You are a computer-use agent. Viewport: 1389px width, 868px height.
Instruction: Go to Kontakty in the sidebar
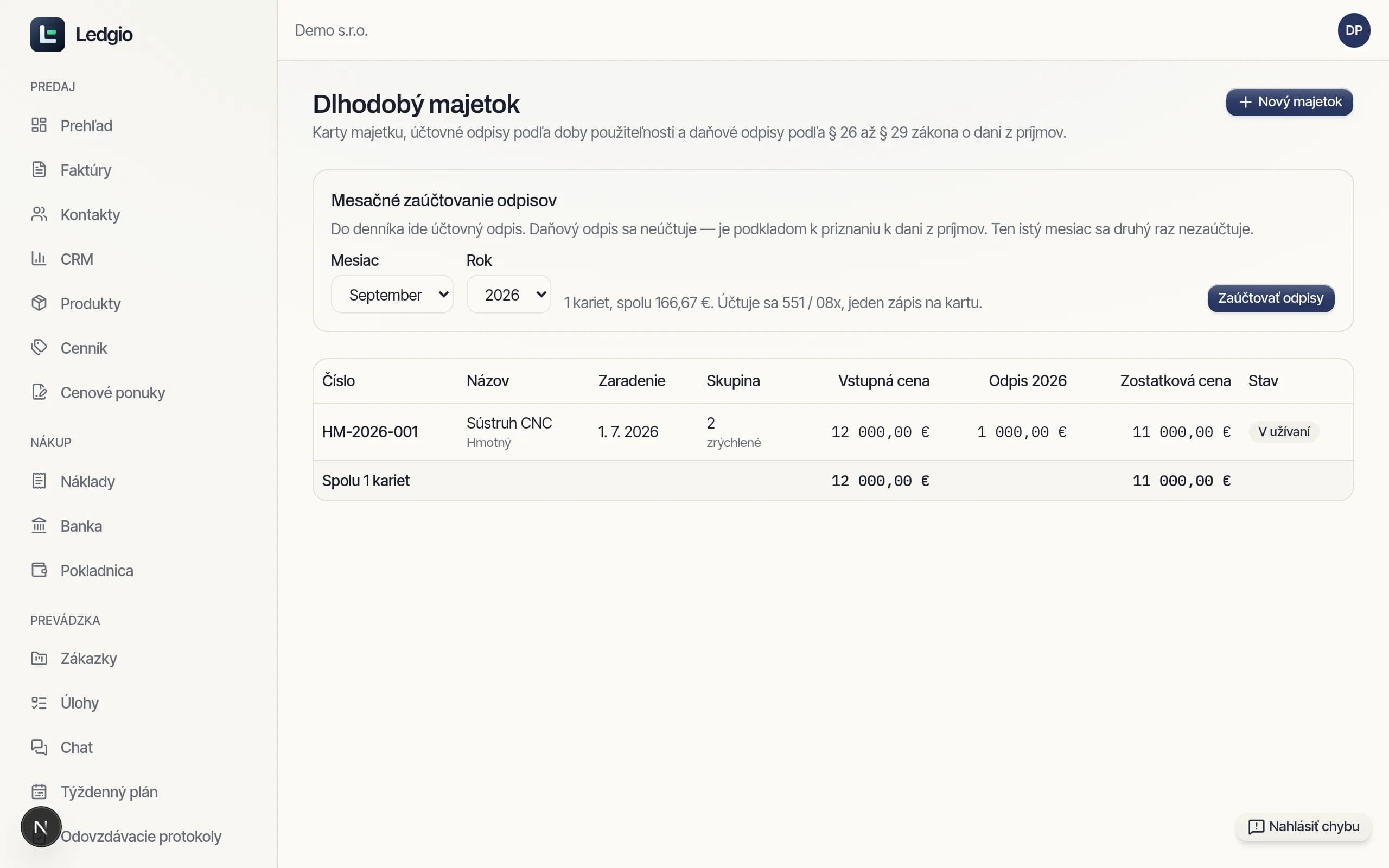[x=90, y=215]
